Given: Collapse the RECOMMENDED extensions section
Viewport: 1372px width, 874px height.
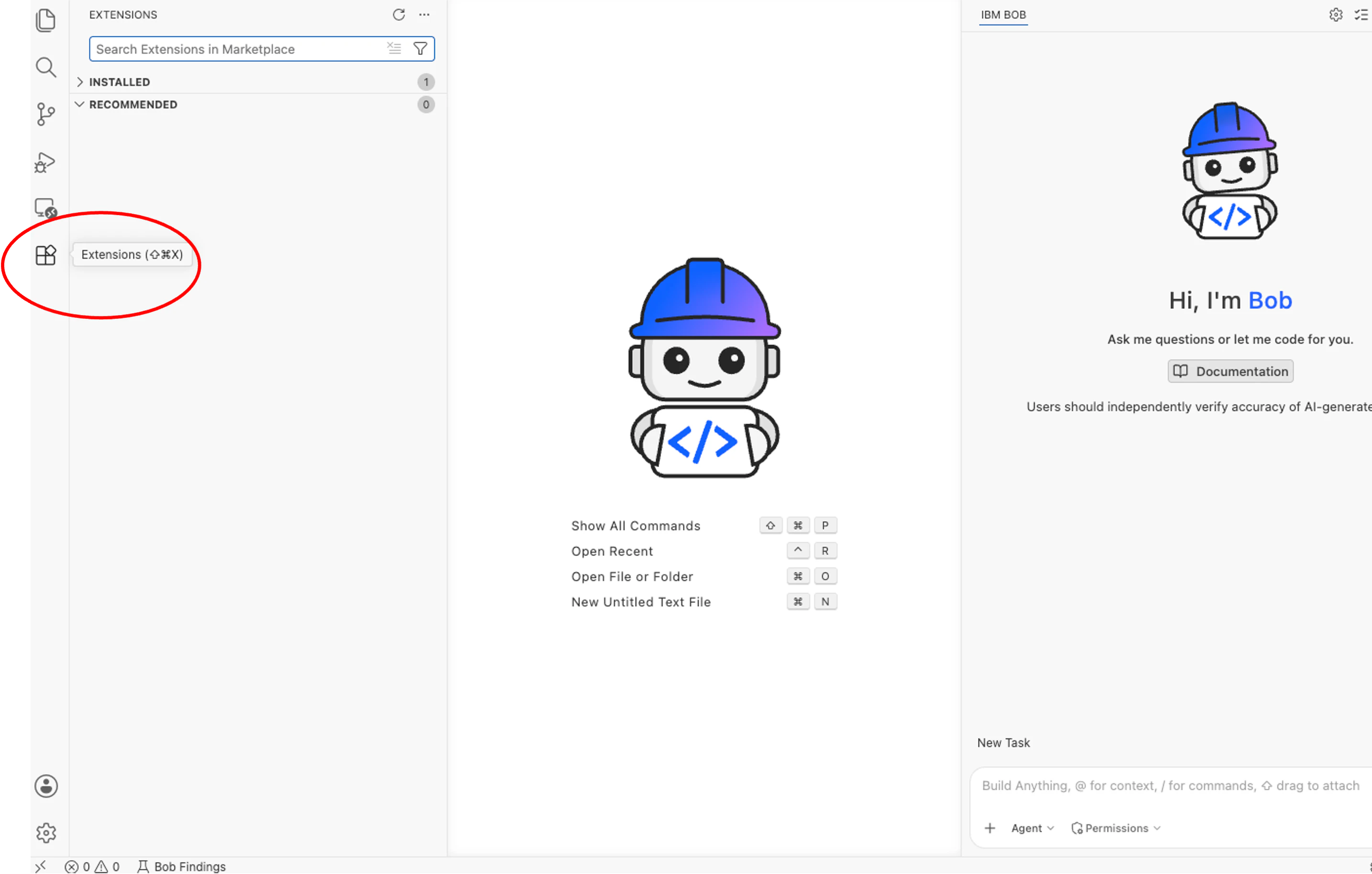Looking at the screenshot, I should [x=133, y=105].
